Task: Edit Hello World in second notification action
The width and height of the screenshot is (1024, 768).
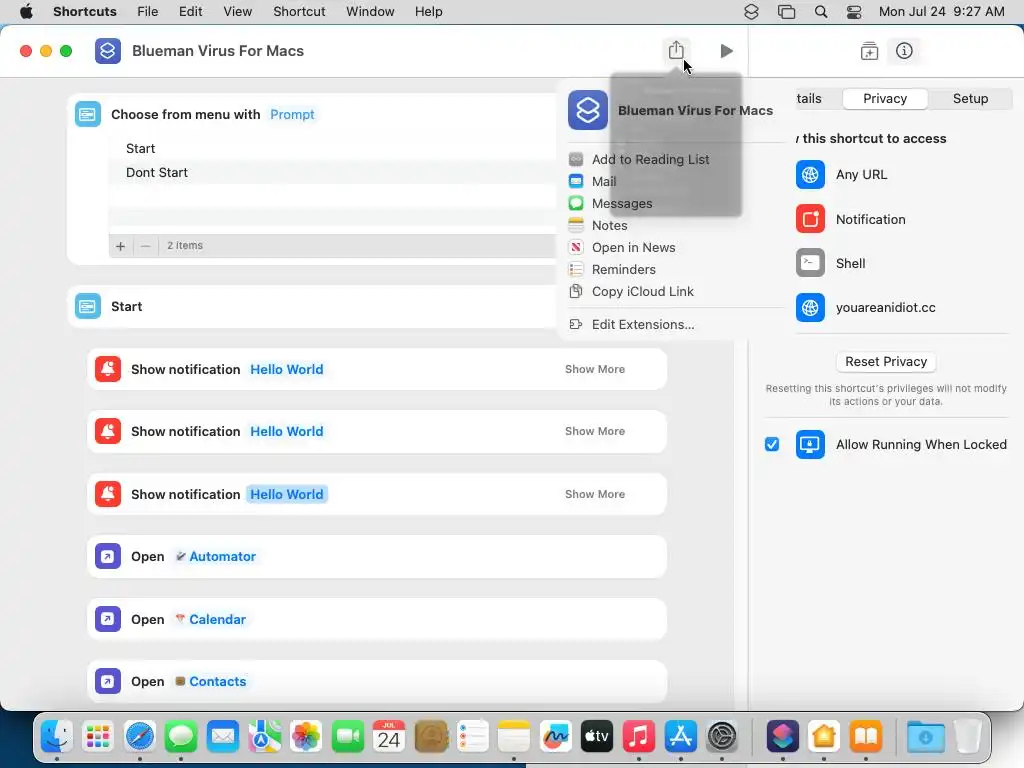Action: point(287,432)
